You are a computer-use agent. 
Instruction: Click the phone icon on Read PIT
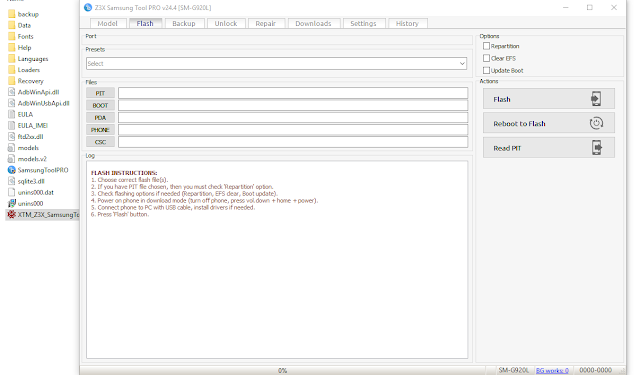click(x=597, y=148)
